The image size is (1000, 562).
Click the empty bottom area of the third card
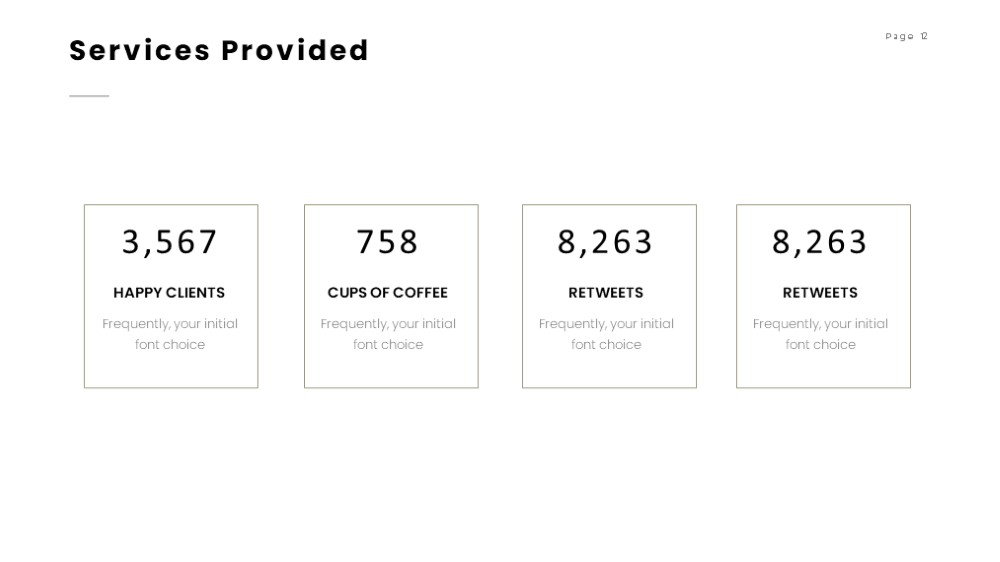coord(609,370)
